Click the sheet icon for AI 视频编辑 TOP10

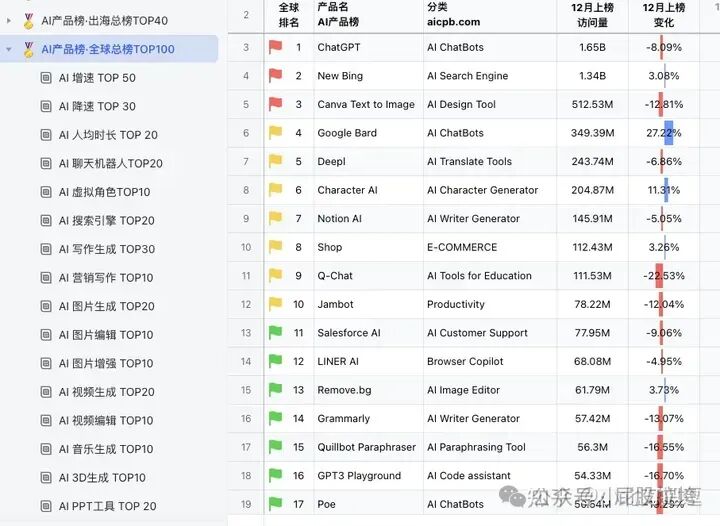pyautogui.click(x=46, y=420)
